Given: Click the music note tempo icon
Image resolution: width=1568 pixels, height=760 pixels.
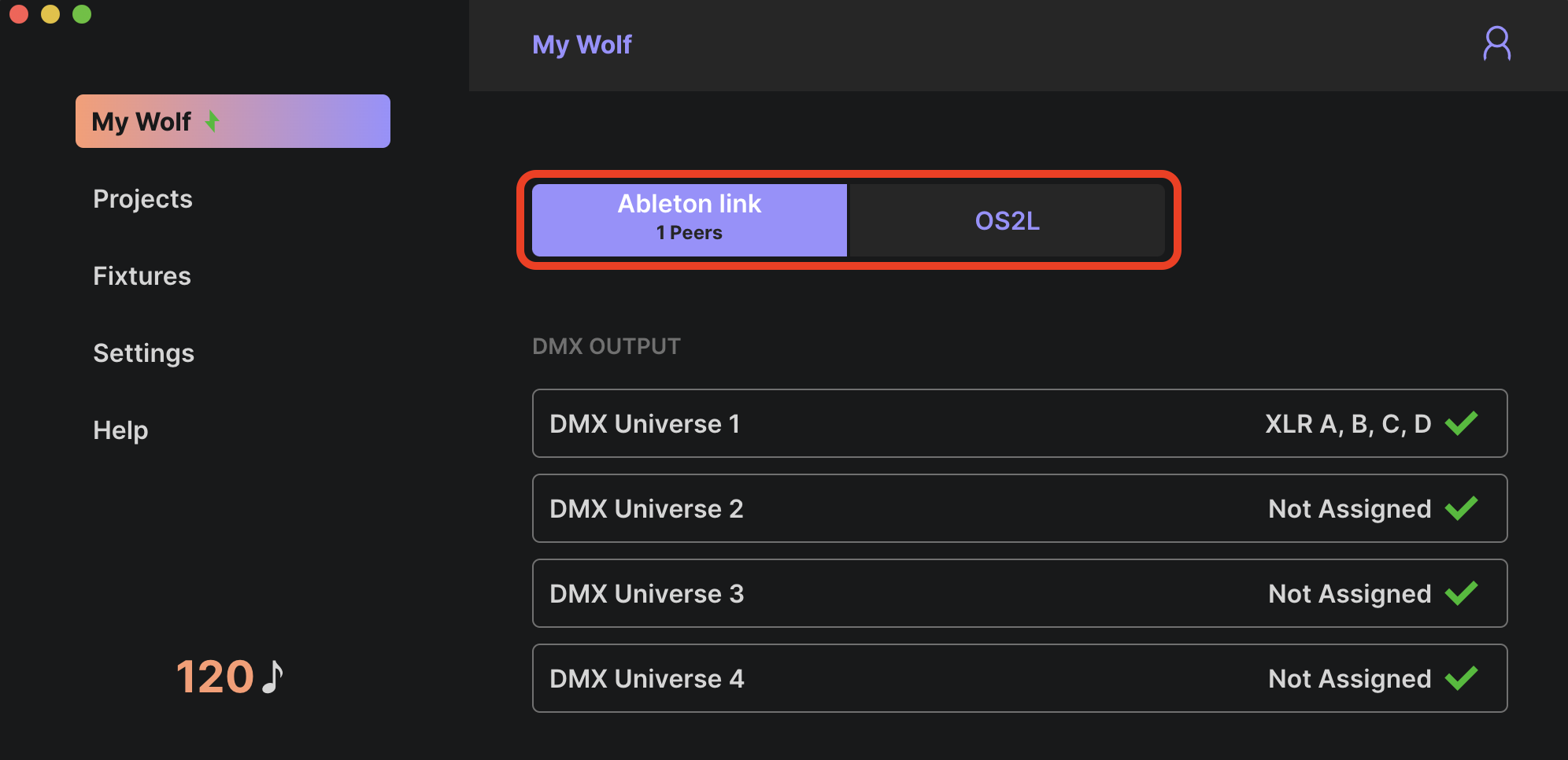Looking at the screenshot, I should 272,677.
